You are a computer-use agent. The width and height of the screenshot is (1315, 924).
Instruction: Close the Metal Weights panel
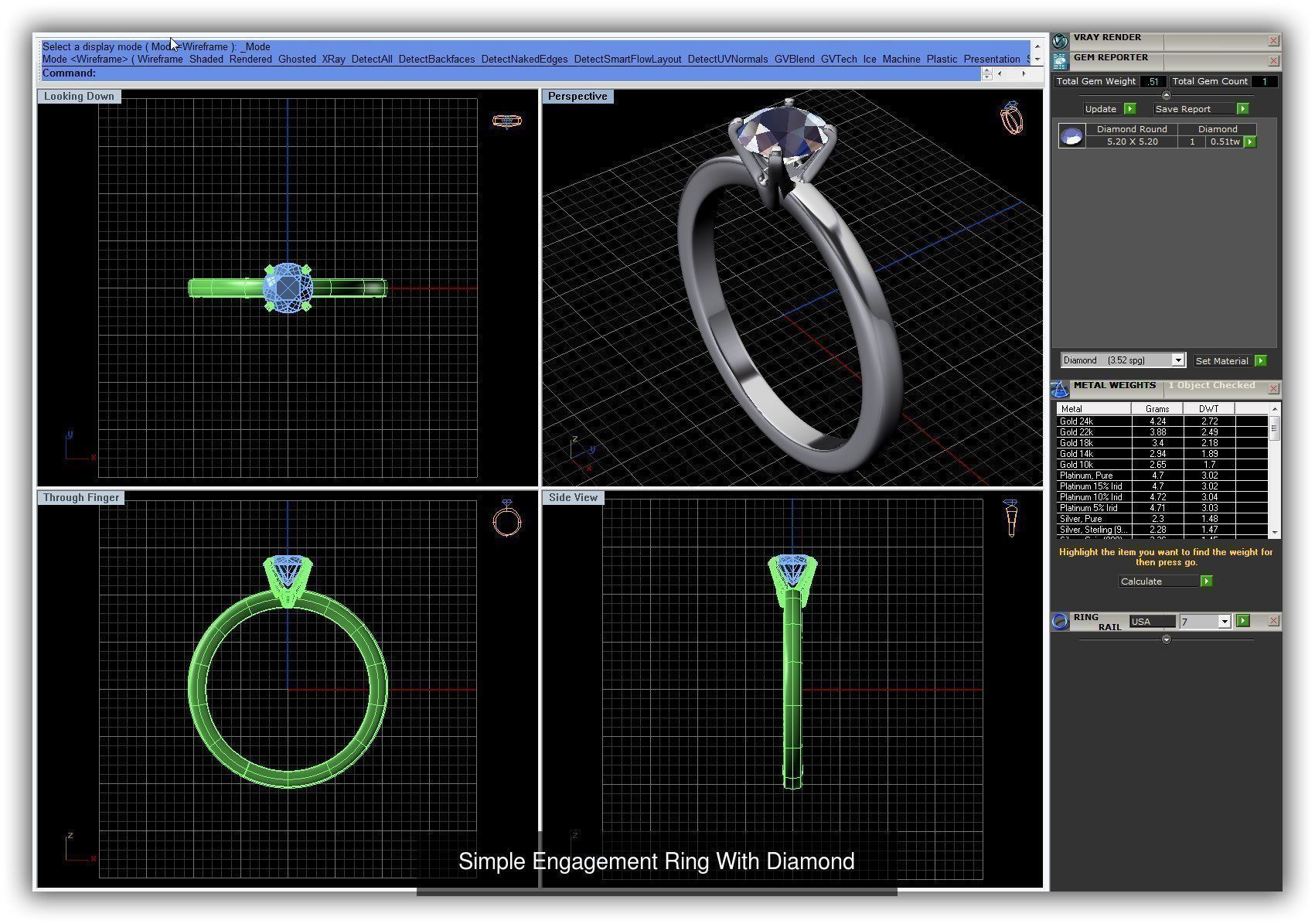(1273, 389)
